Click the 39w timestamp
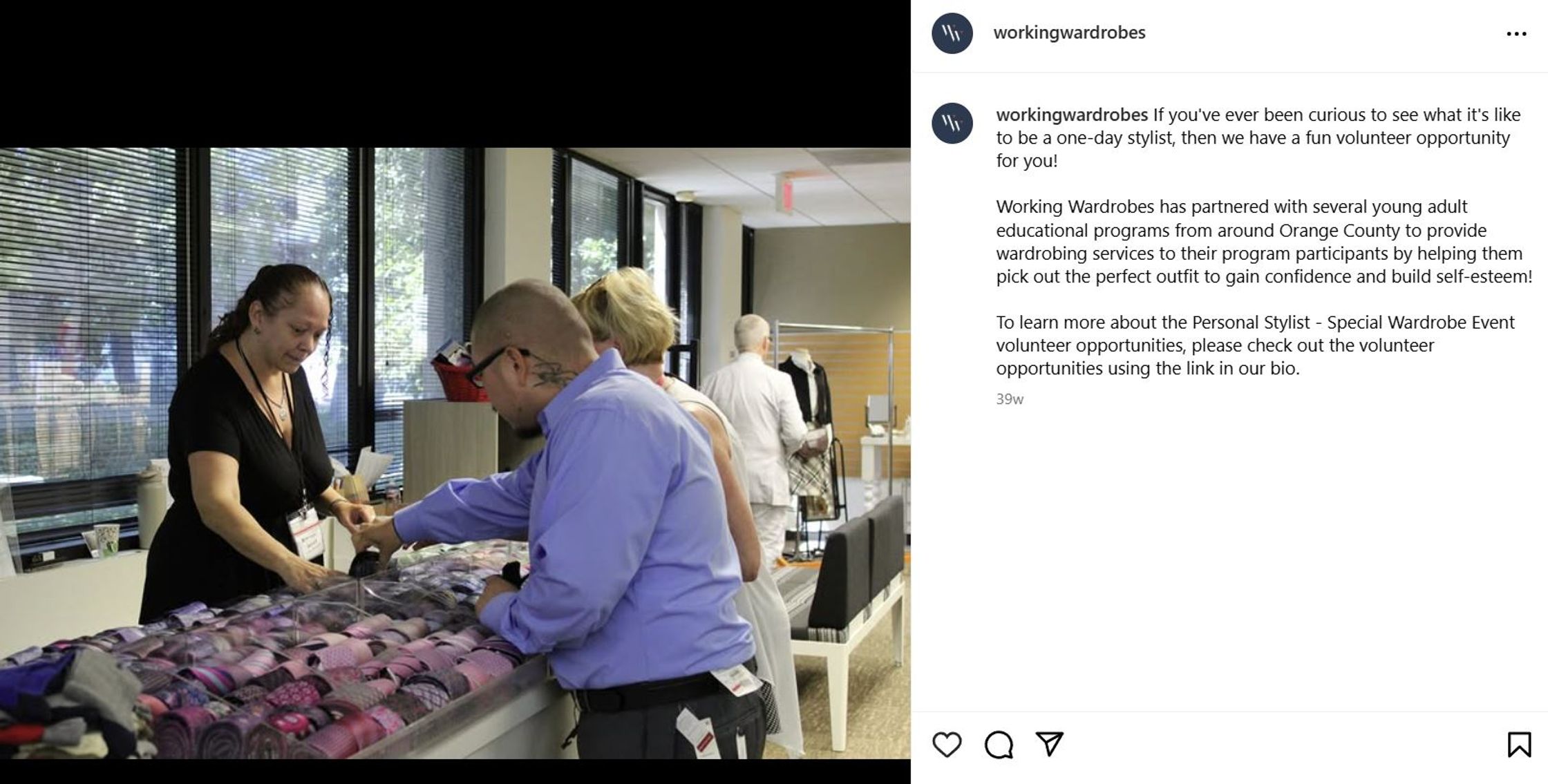 pyautogui.click(x=1010, y=399)
